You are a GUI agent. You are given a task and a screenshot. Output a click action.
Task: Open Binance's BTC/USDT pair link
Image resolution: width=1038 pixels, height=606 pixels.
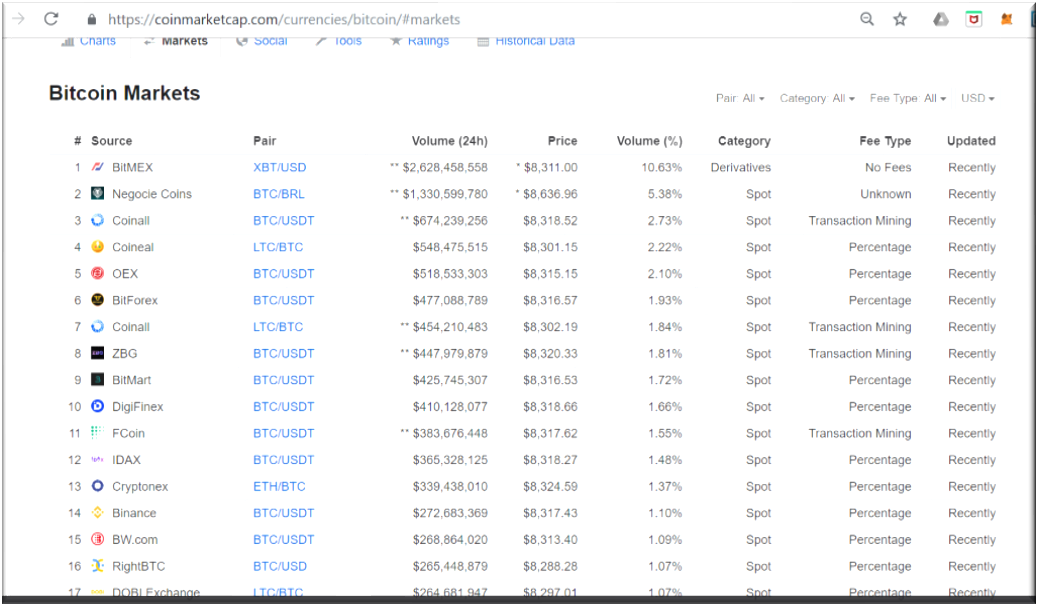click(283, 513)
